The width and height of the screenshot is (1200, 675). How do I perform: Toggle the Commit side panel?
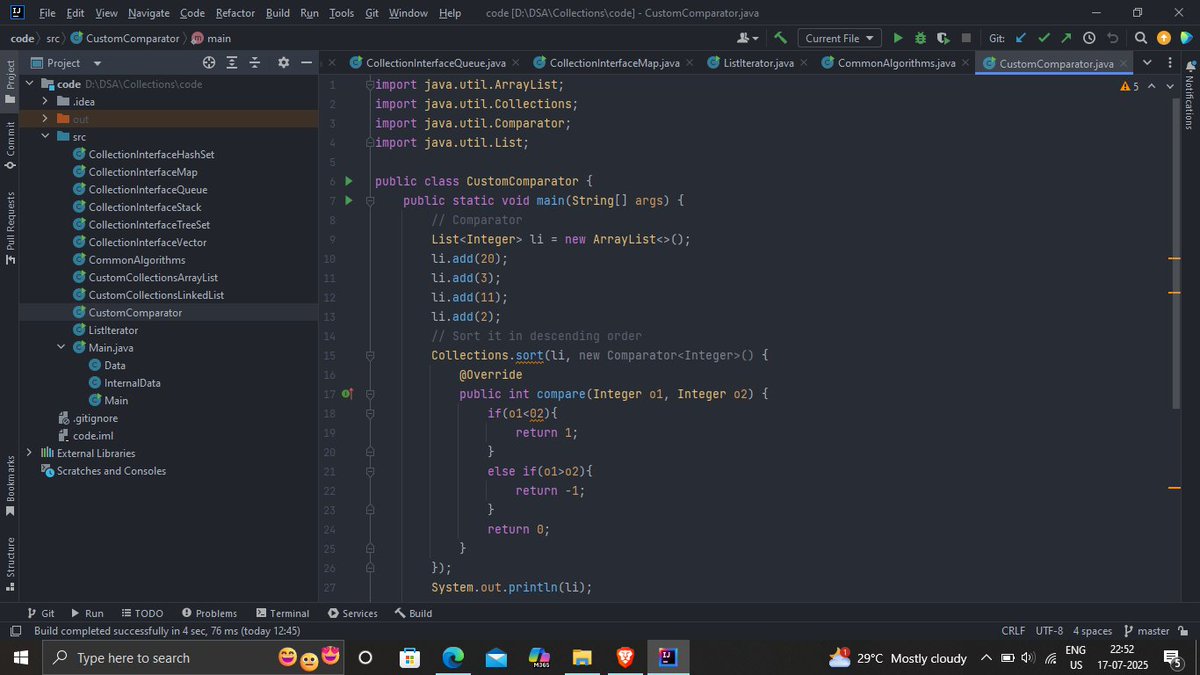tap(10, 145)
